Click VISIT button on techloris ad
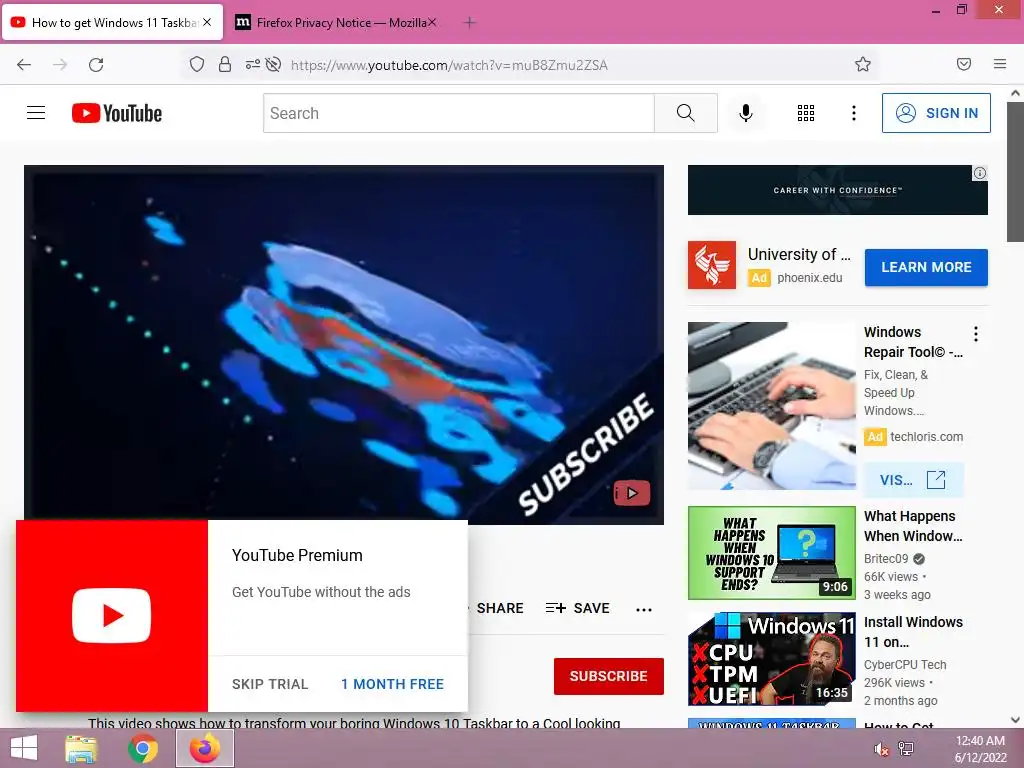The image size is (1024, 768). click(913, 480)
